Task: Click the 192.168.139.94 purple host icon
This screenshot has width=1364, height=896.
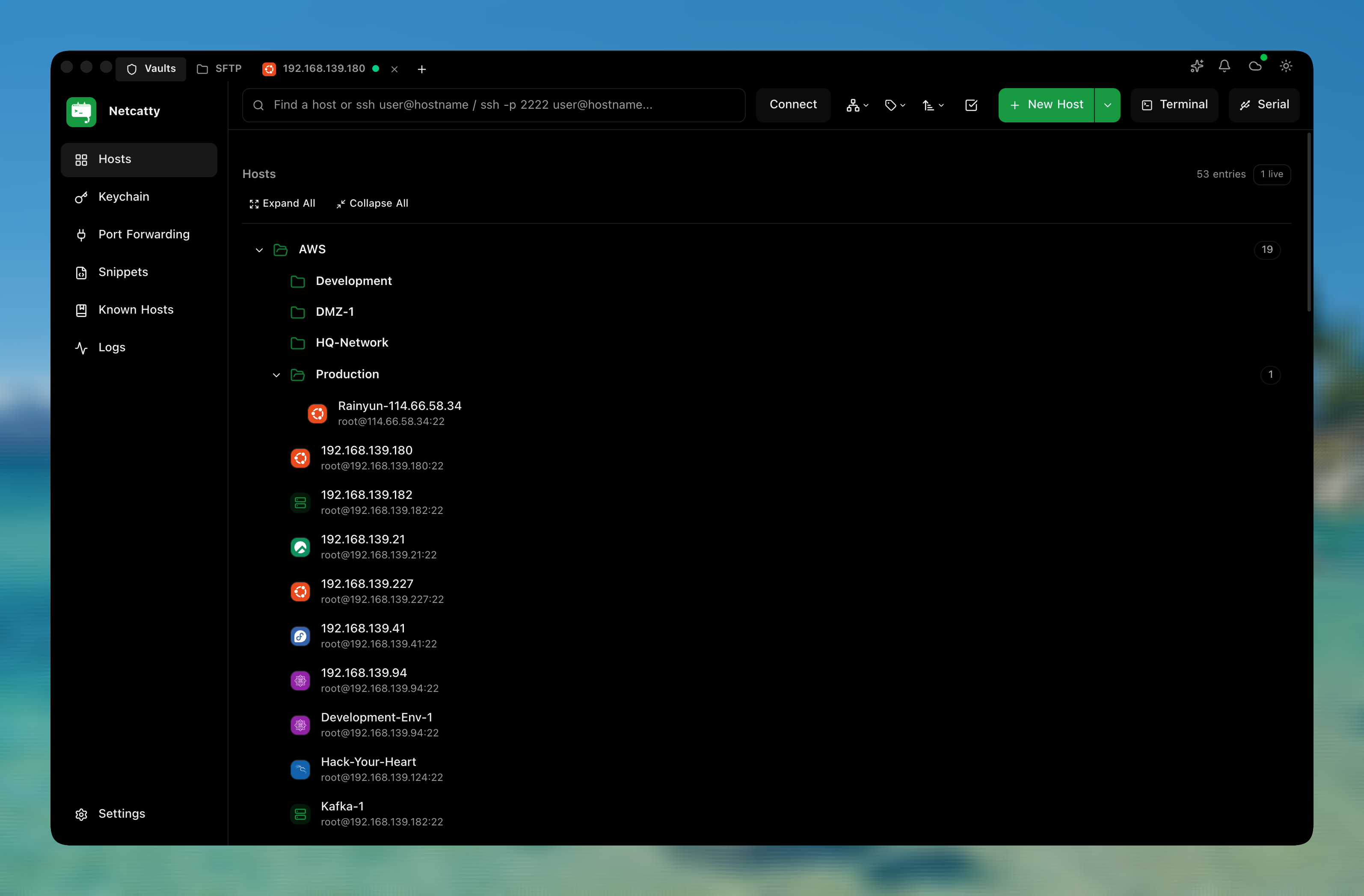Action: point(300,681)
